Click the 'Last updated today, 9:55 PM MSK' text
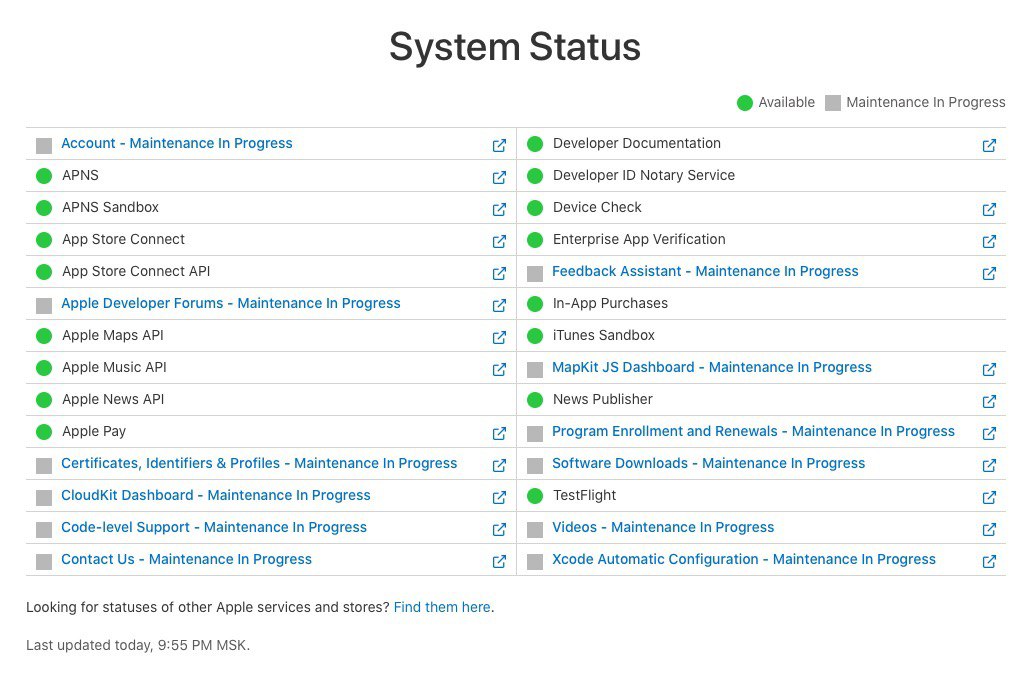Screen dimensions: 1028x673 pos(138,645)
